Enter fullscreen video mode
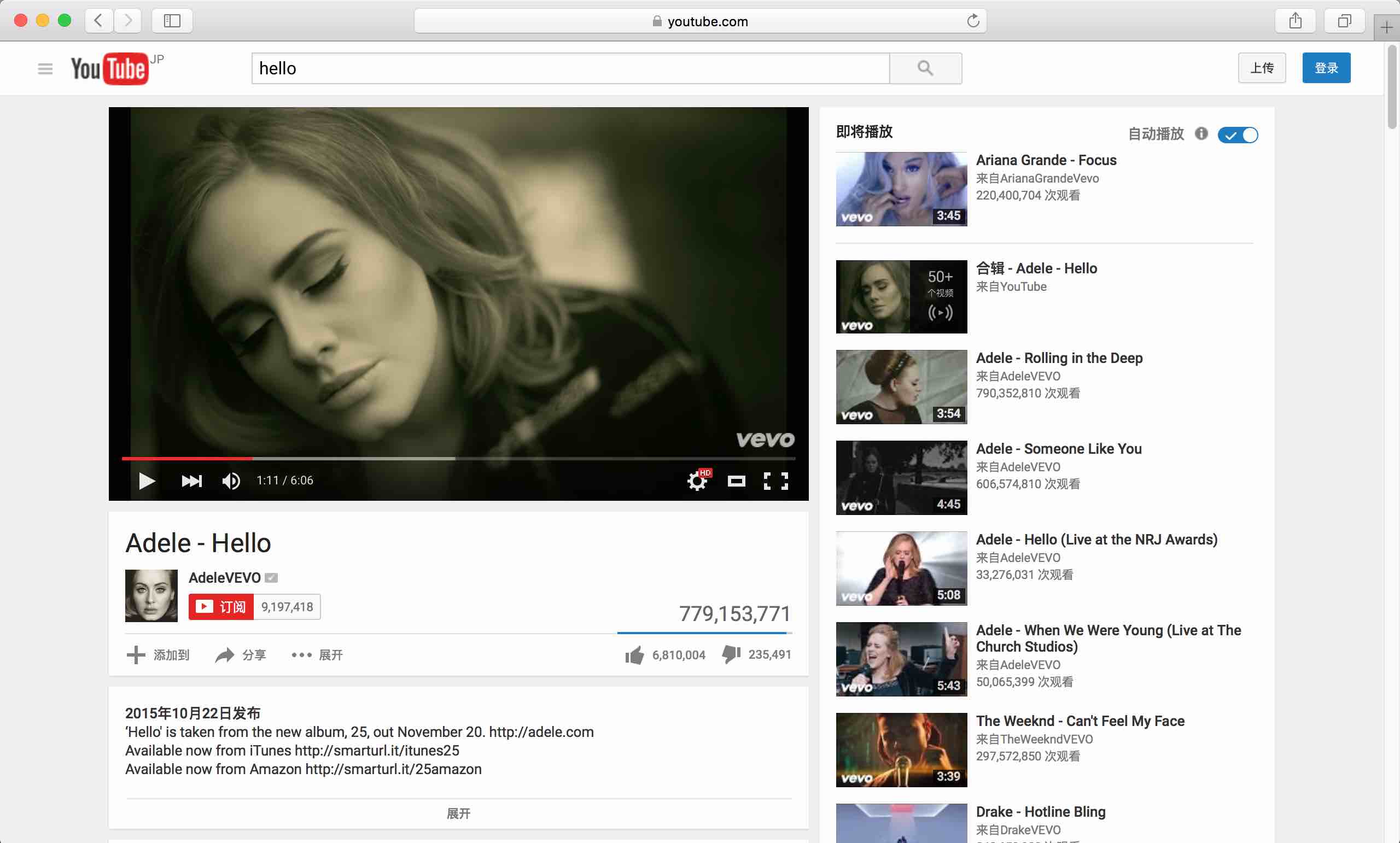 (775, 481)
